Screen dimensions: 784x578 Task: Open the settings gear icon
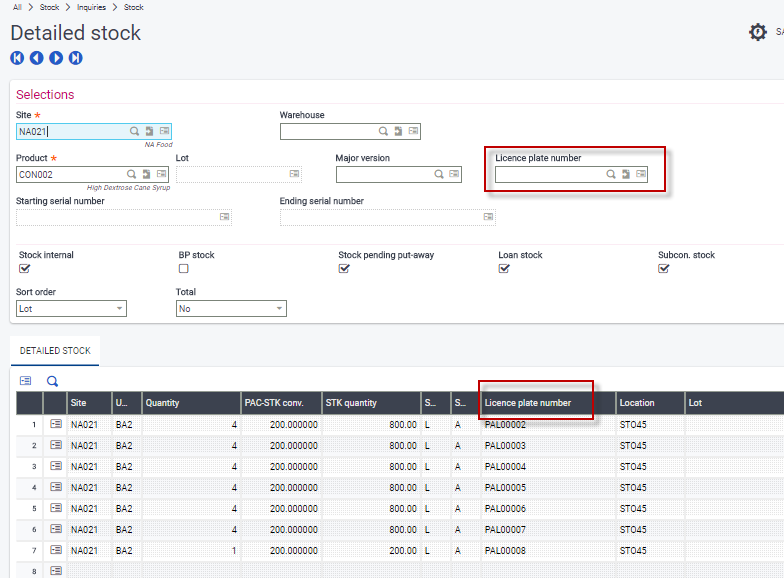pyautogui.click(x=758, y=32)
